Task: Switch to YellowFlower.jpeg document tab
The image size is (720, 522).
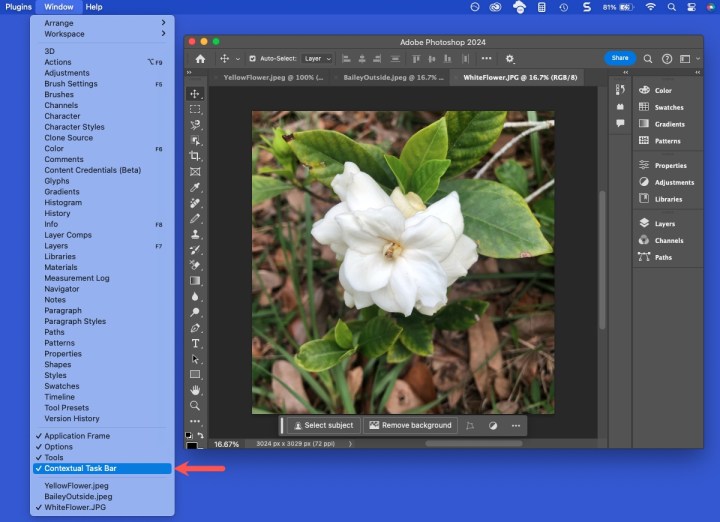Action: [x=272, y=78]
